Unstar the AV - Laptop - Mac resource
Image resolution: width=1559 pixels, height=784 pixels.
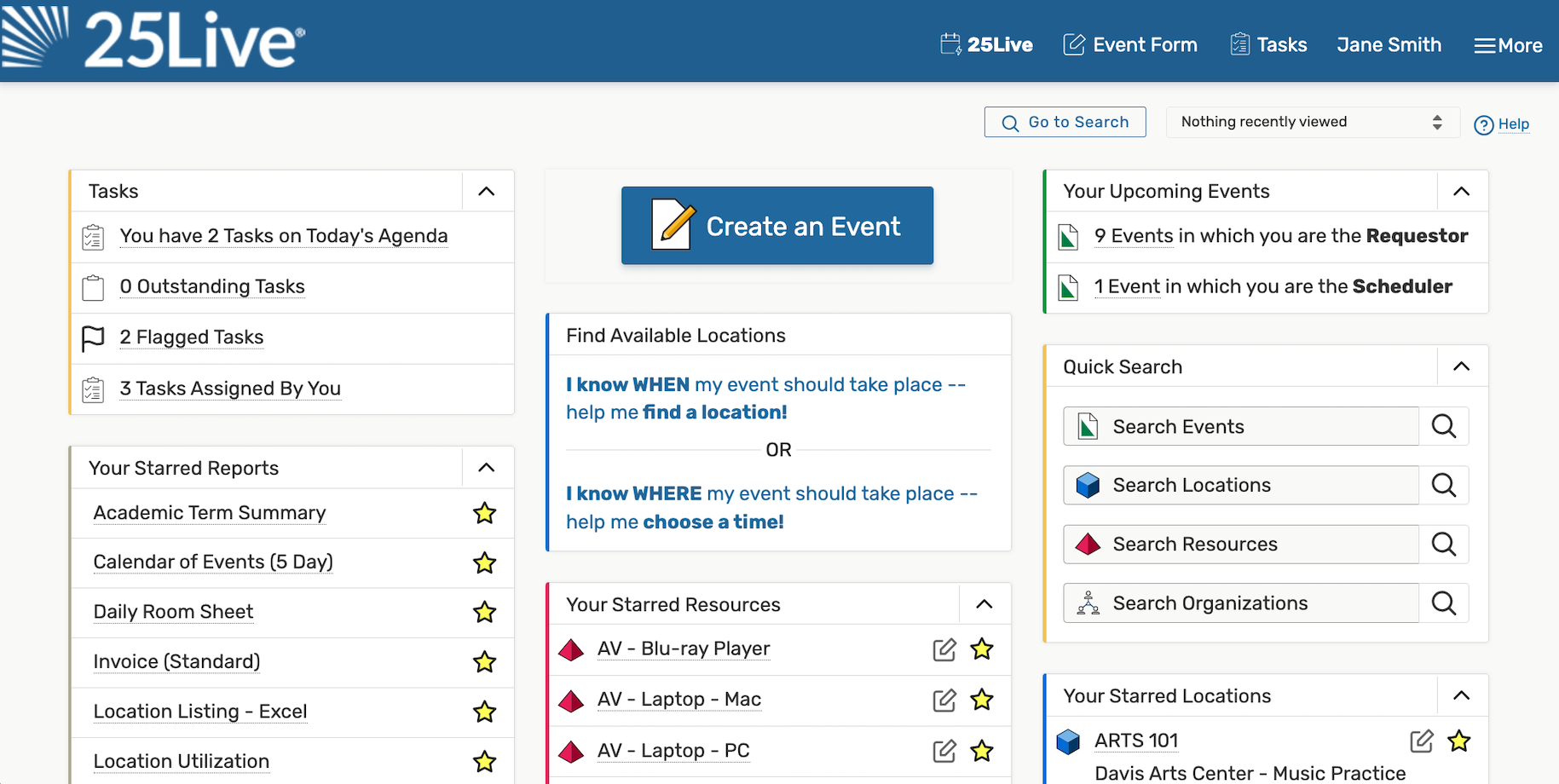point(982,700)
